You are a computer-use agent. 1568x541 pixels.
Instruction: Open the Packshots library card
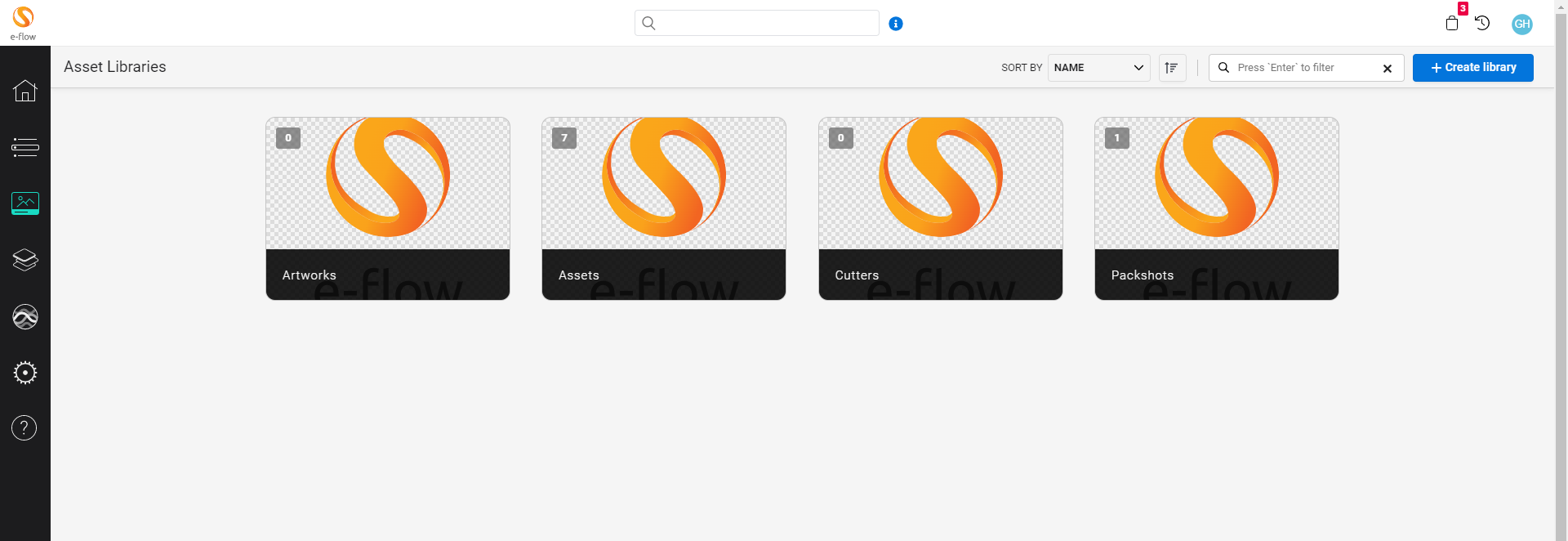pos(1216,208)
